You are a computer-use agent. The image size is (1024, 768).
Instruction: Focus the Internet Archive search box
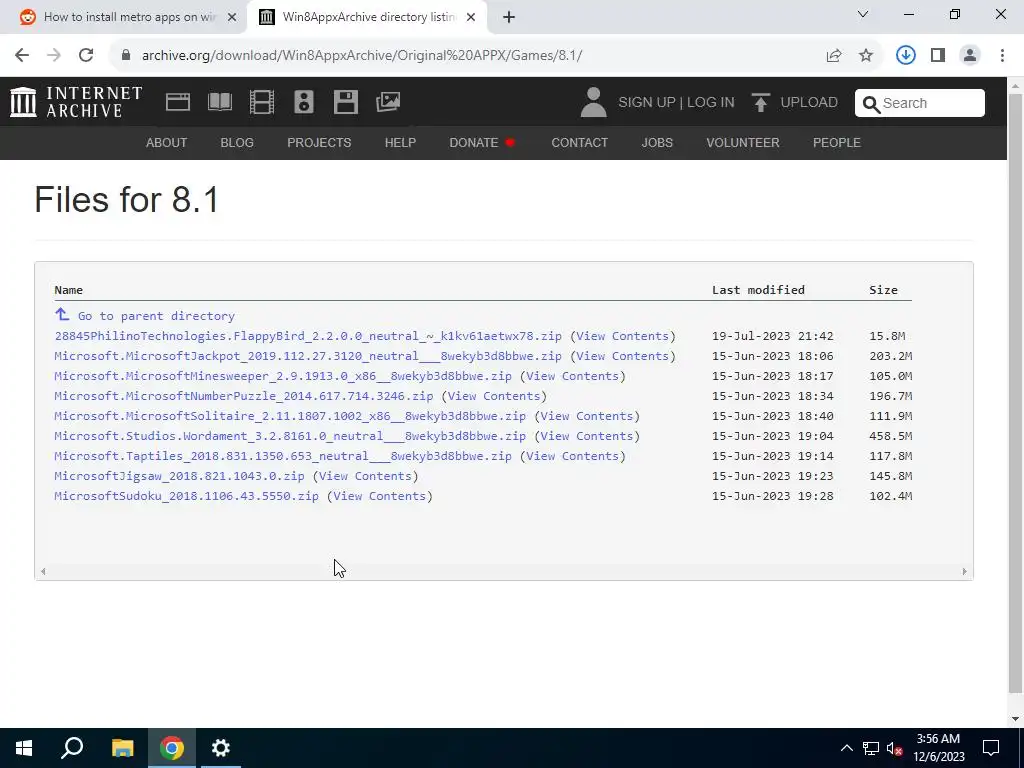(920, 103)
